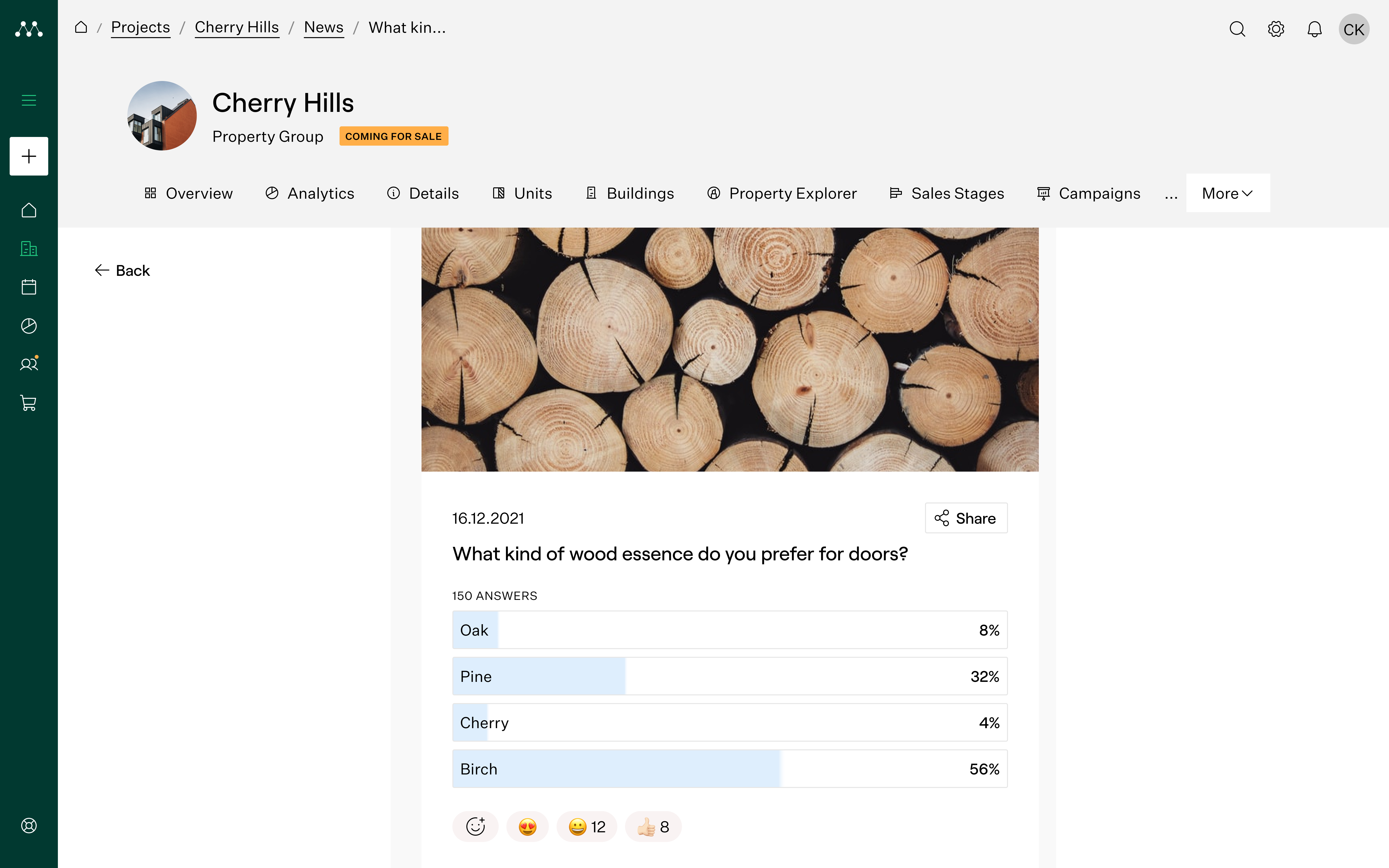Click the COMING FOR SALE badge
Image resolution: width=1389 pixels, height=868 pixels.
point(394,136)
